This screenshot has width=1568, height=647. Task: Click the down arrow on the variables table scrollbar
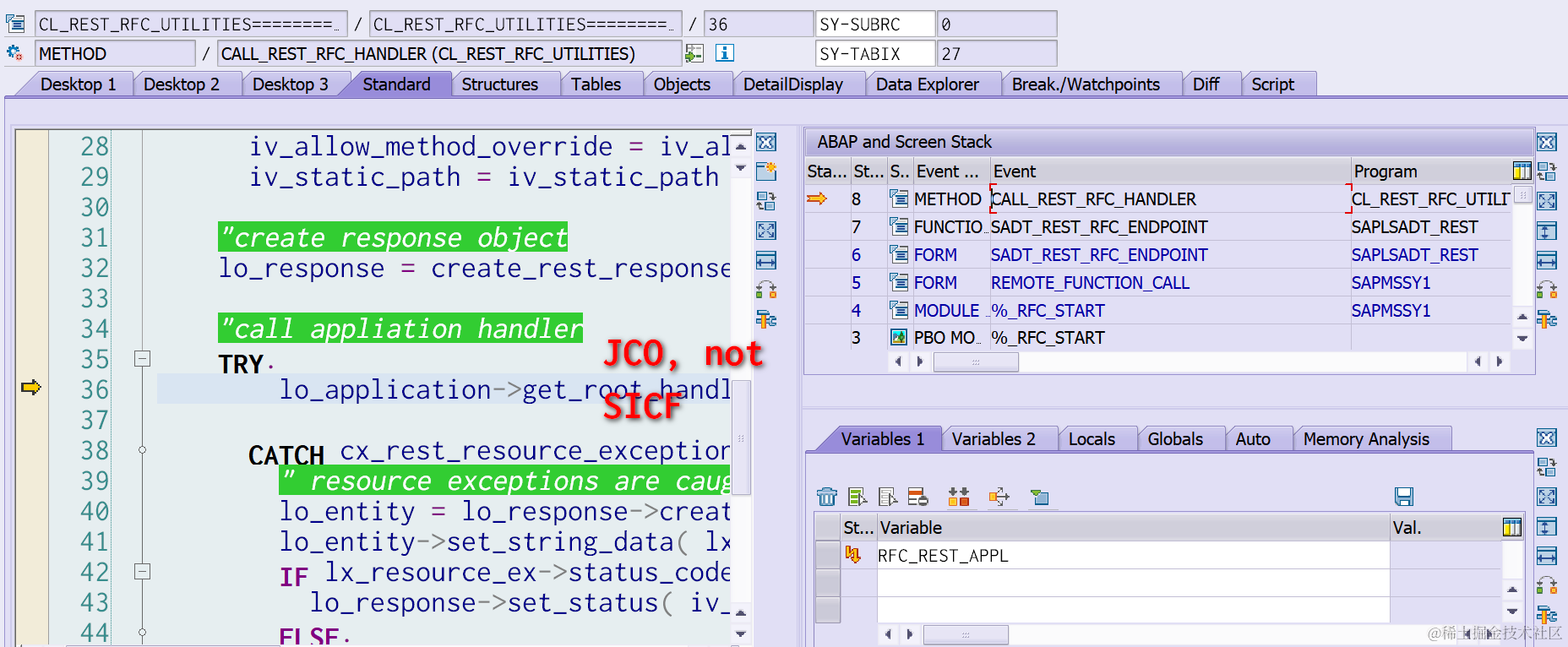pyautogui.click(x=1512, y=611)
